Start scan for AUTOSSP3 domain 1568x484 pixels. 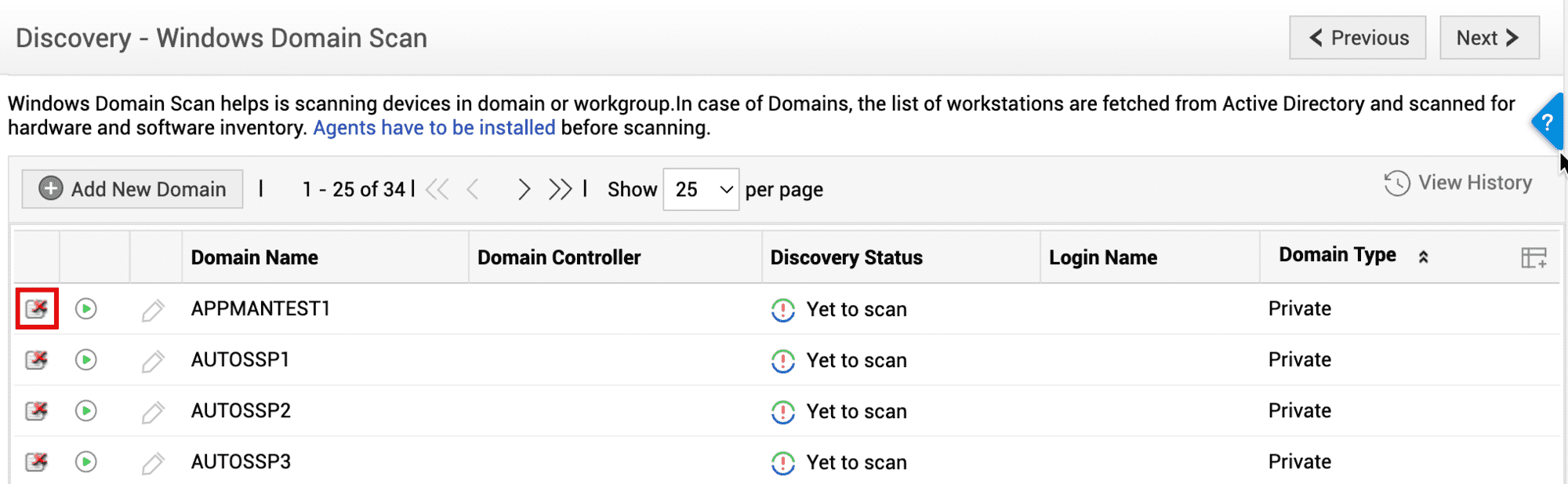click(x=86, y=462)
